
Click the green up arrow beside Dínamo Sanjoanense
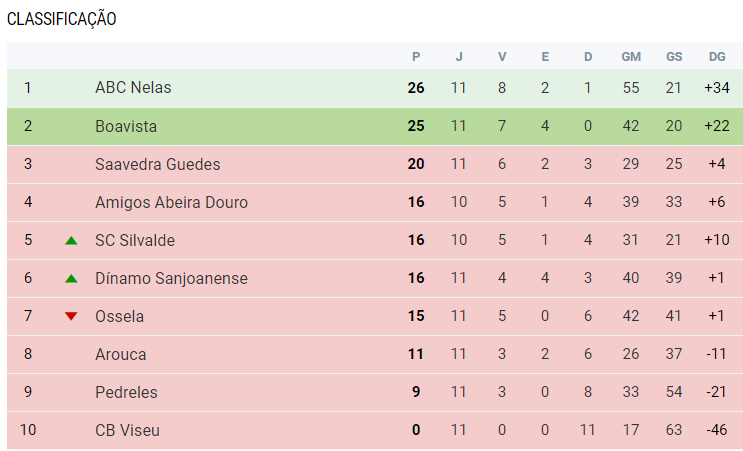click(71, 279)
